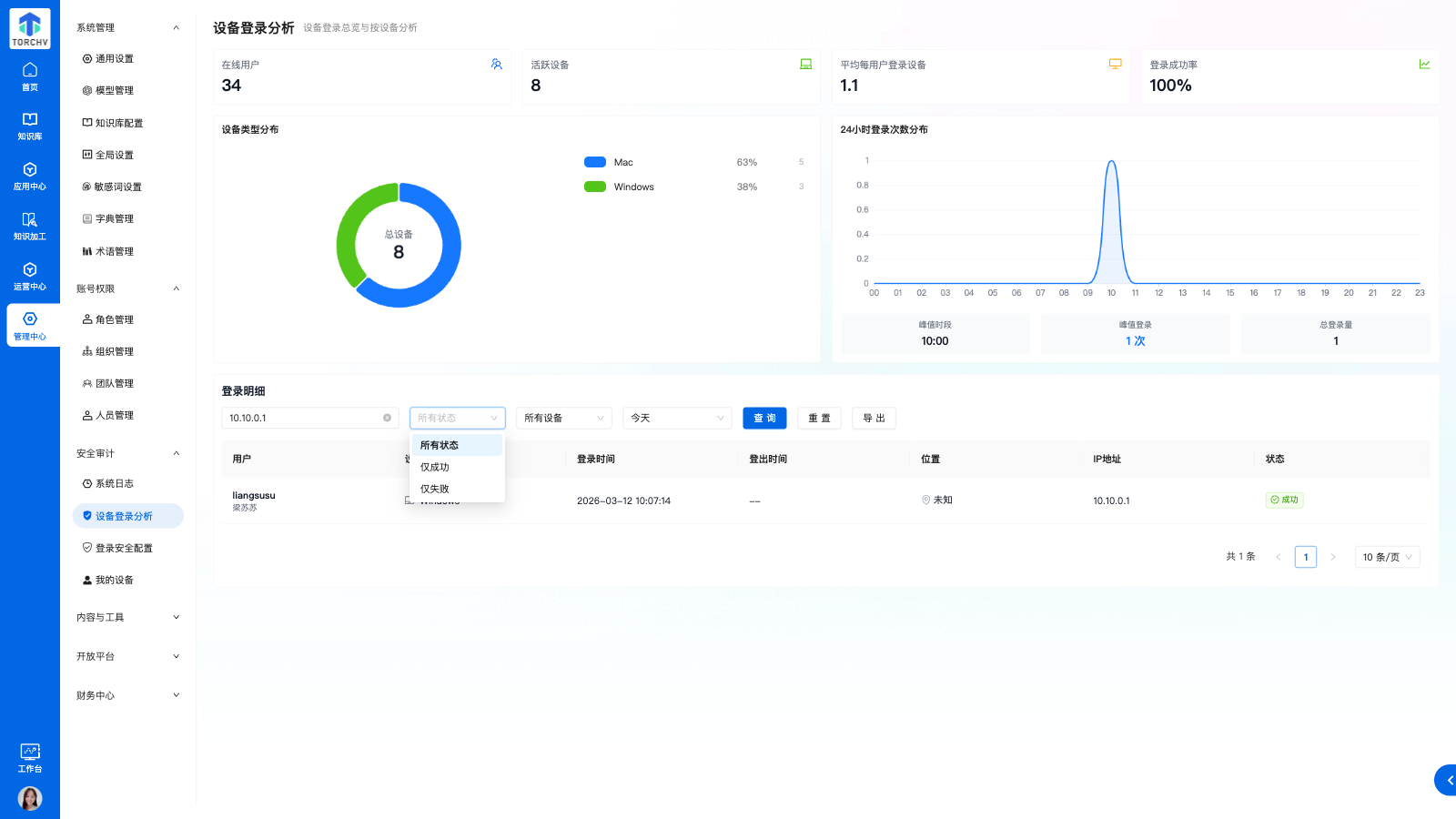Open the 所有设备 device filter dropdown
1456x819 pixels.
point(563,418)
